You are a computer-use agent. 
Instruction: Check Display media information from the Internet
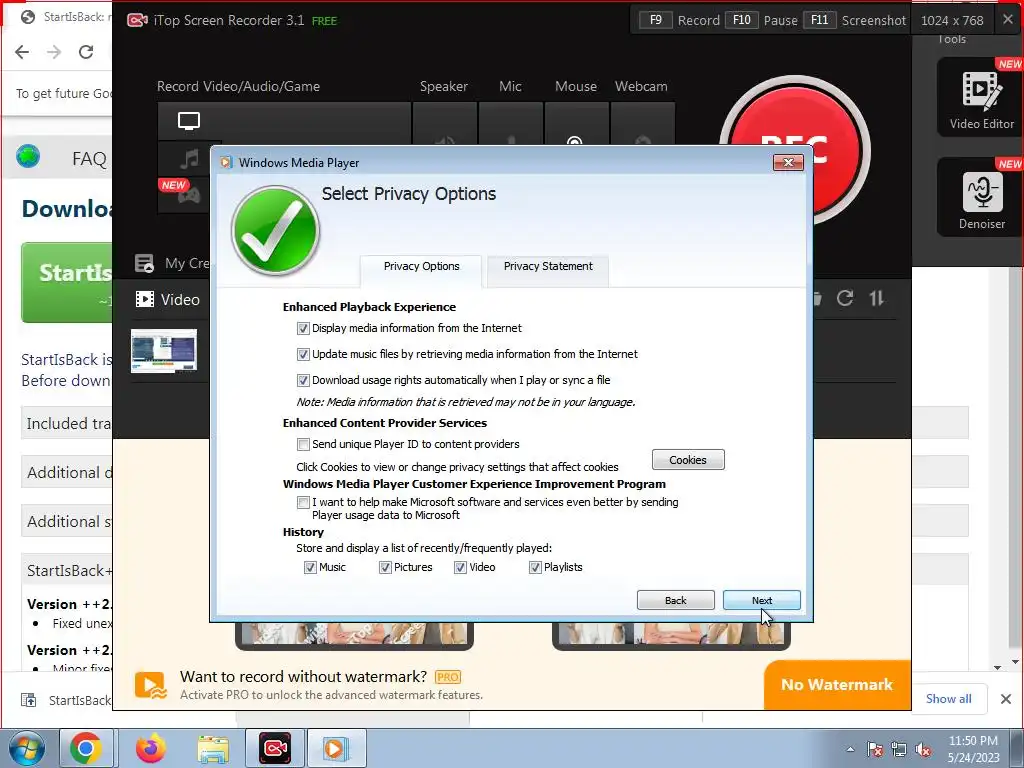coord(303,328)
